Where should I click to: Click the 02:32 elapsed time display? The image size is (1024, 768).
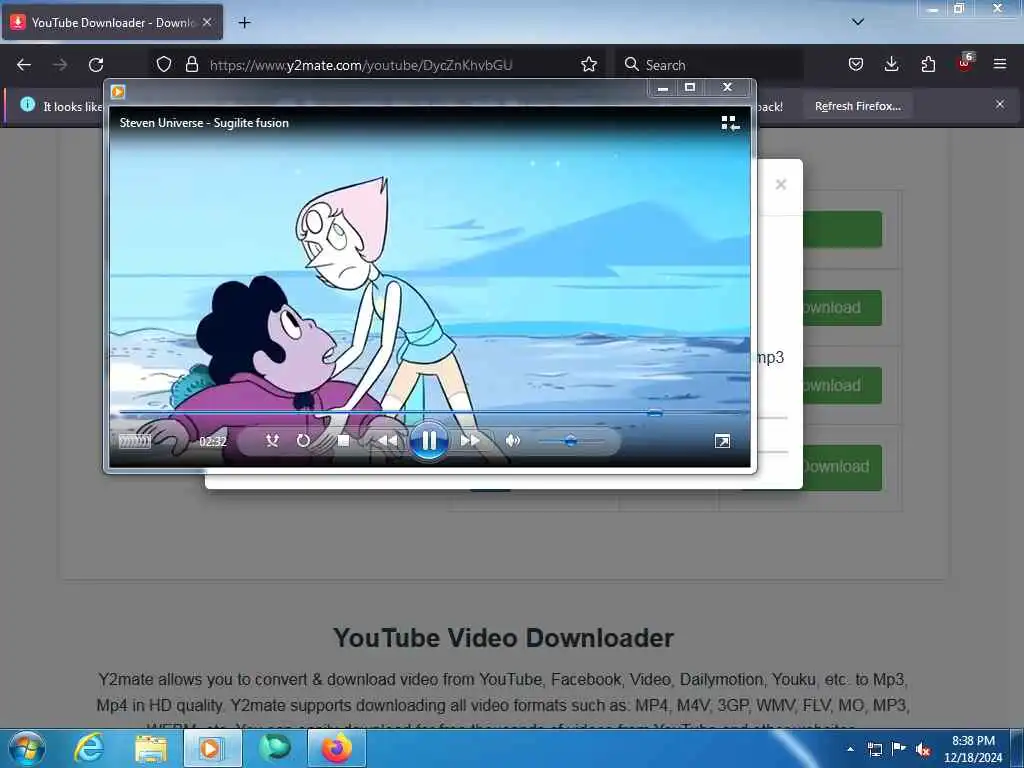point(213,441)
